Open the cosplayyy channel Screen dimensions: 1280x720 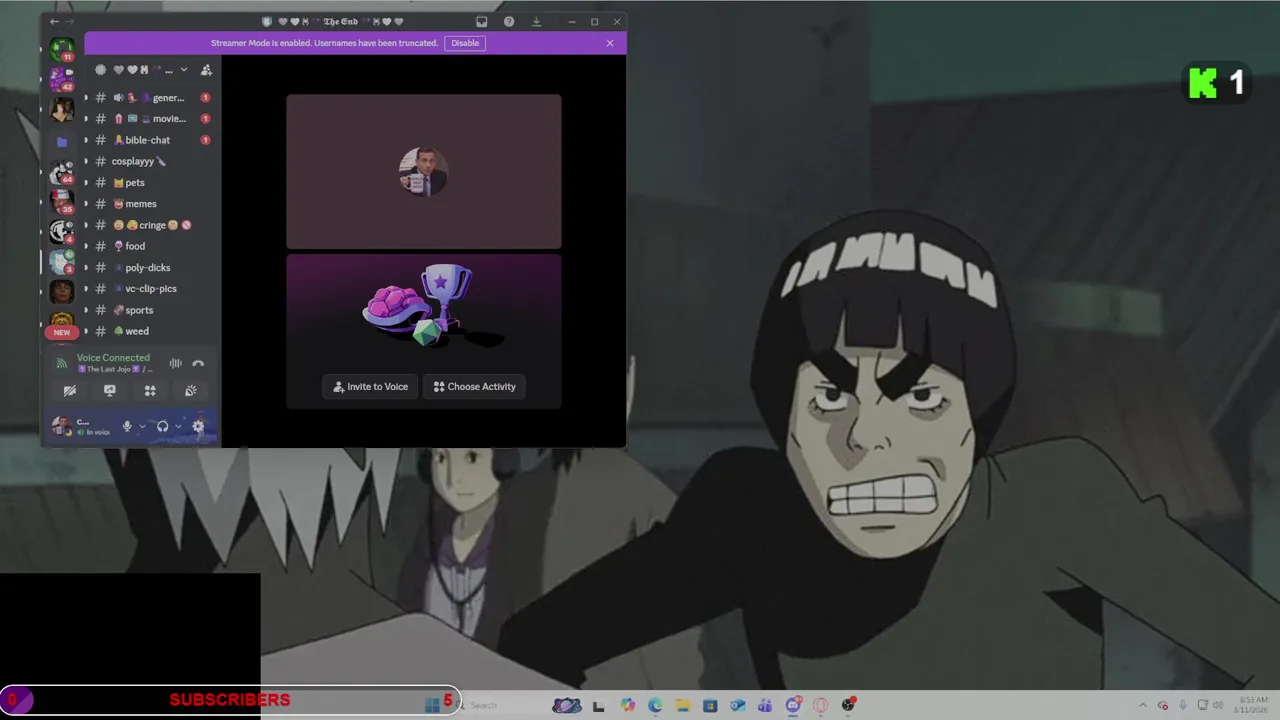(x=148, y=161)
